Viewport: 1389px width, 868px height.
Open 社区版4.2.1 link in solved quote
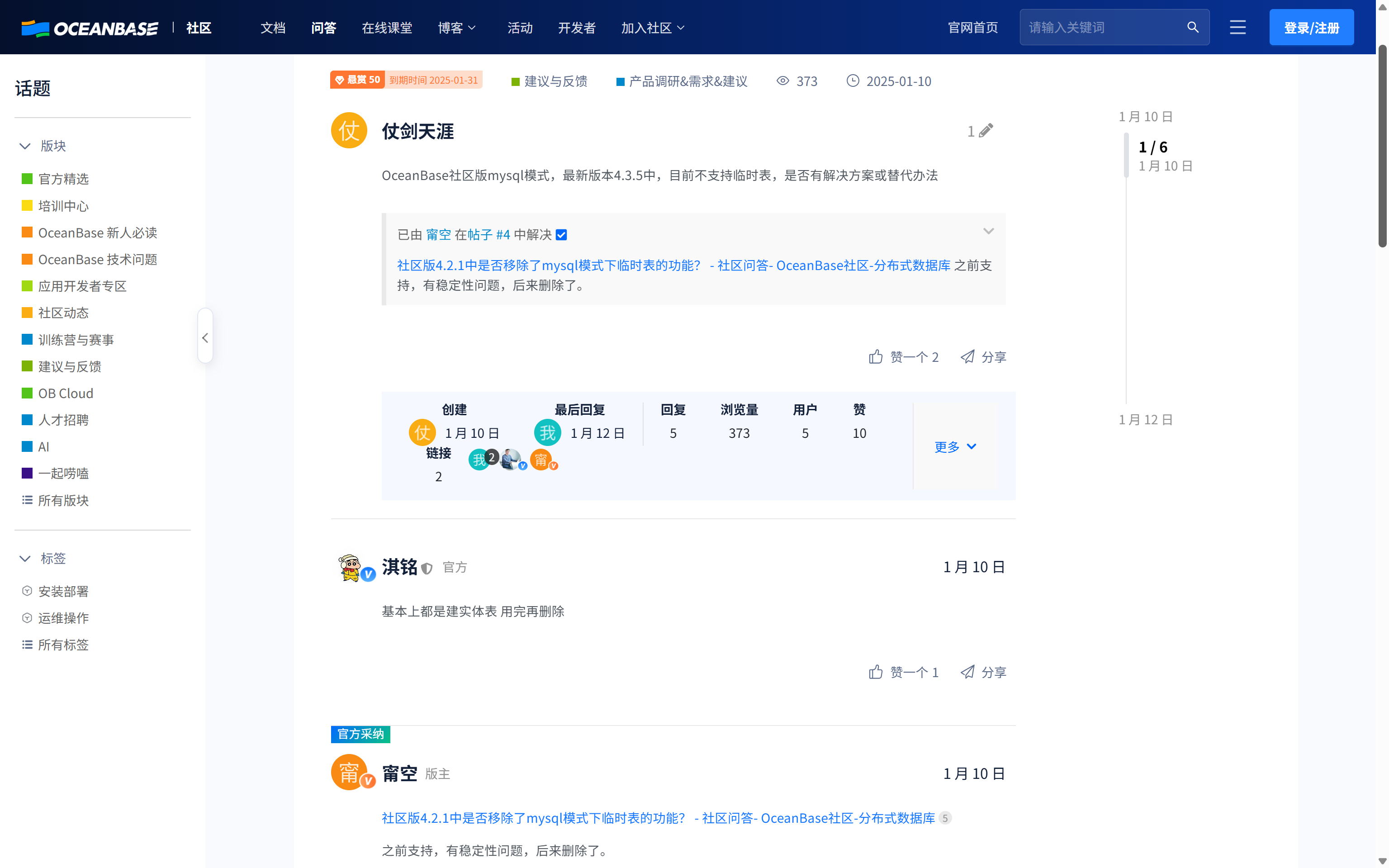(674, 265)
